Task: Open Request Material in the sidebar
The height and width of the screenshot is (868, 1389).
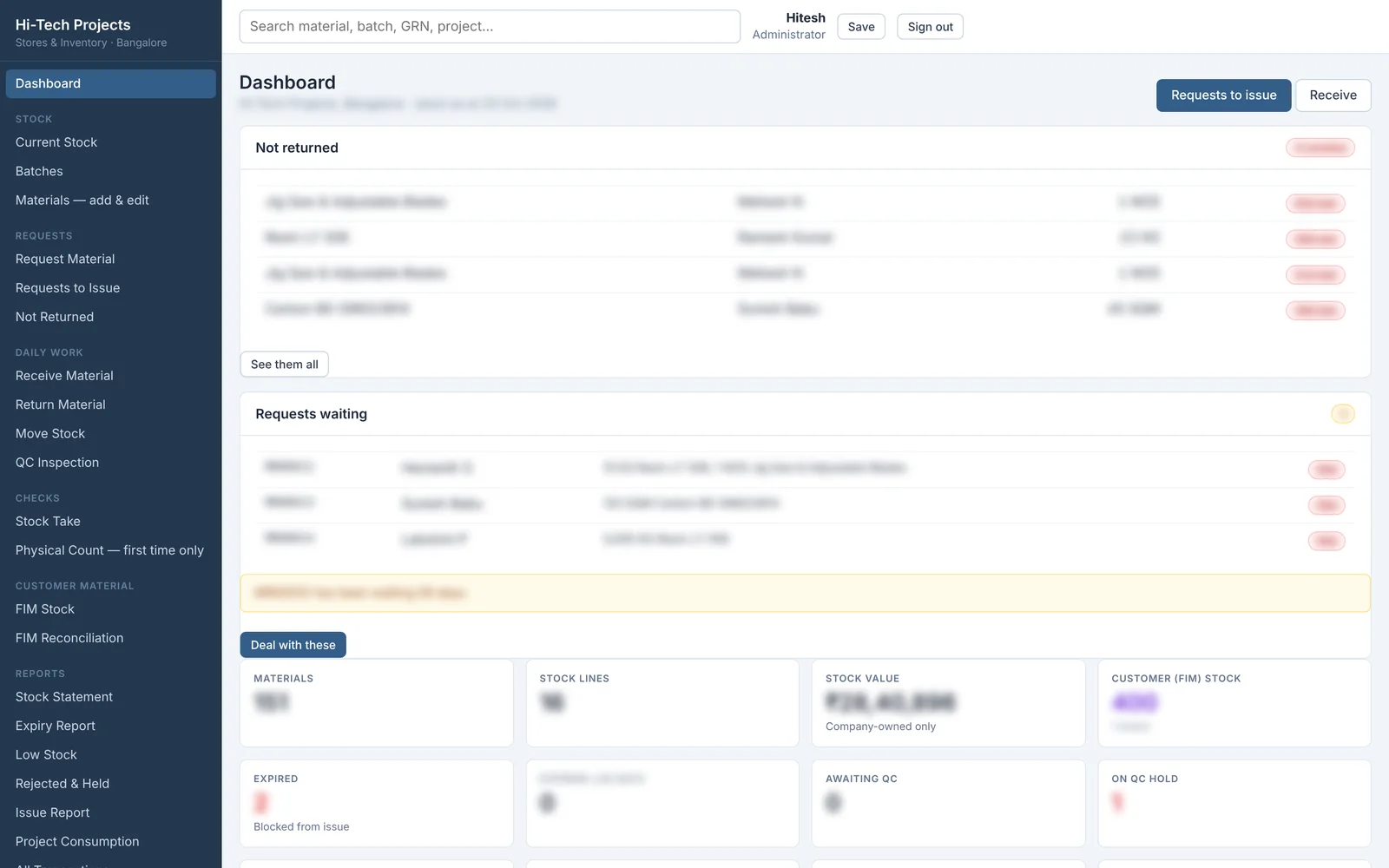Action: point(110,259)
